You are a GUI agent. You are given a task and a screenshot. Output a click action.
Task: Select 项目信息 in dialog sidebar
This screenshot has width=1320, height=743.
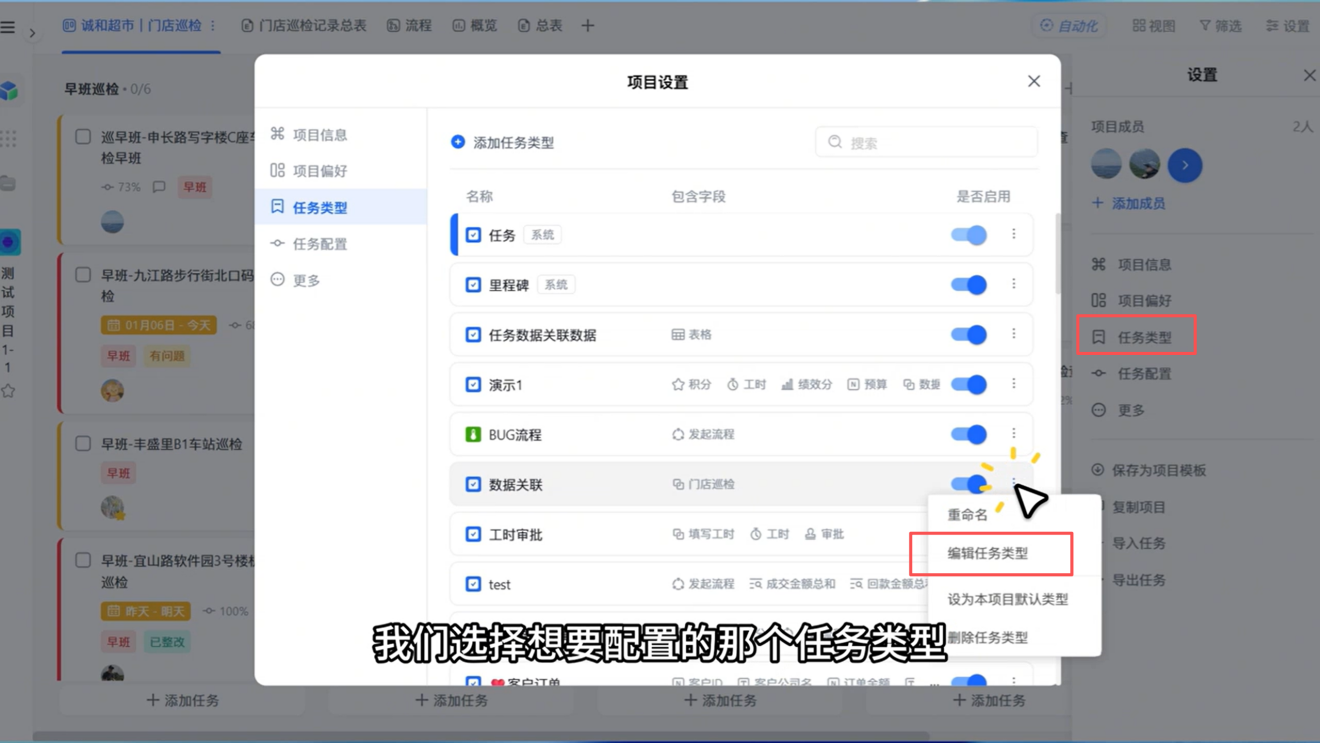(x=341, y=134)
